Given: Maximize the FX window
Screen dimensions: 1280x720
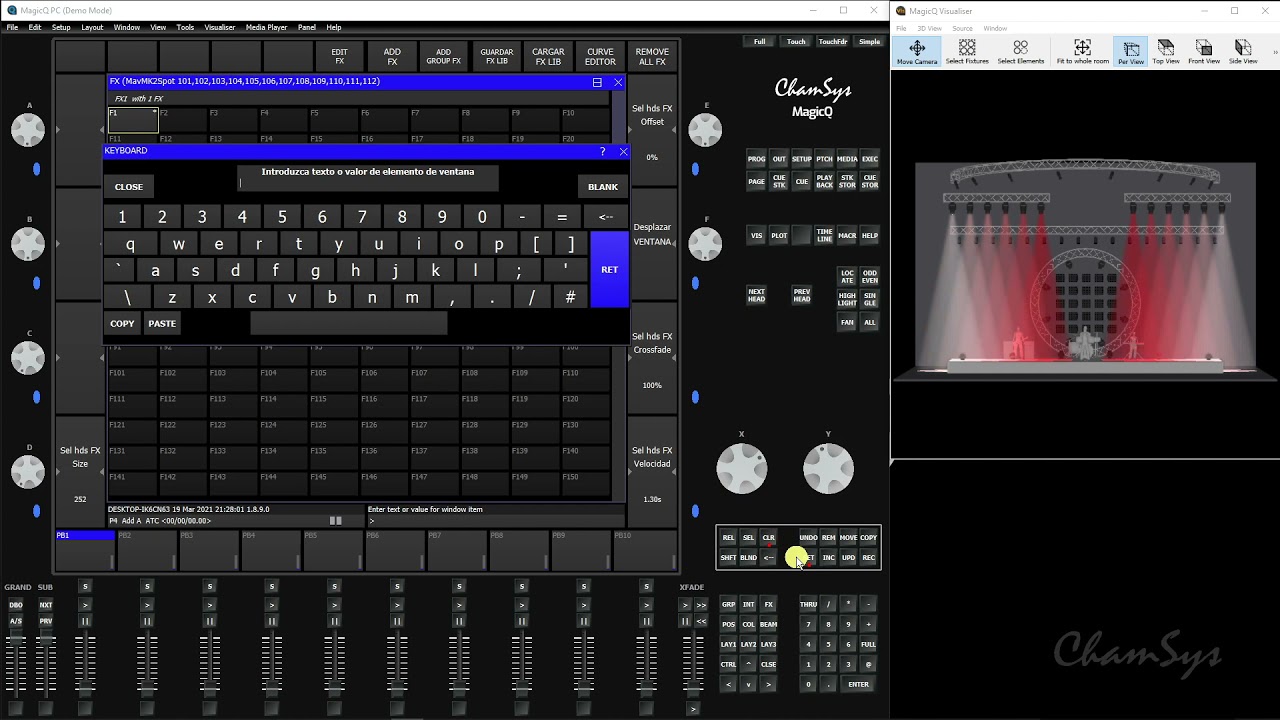Looking at the screenshot, I should [597, 82].
